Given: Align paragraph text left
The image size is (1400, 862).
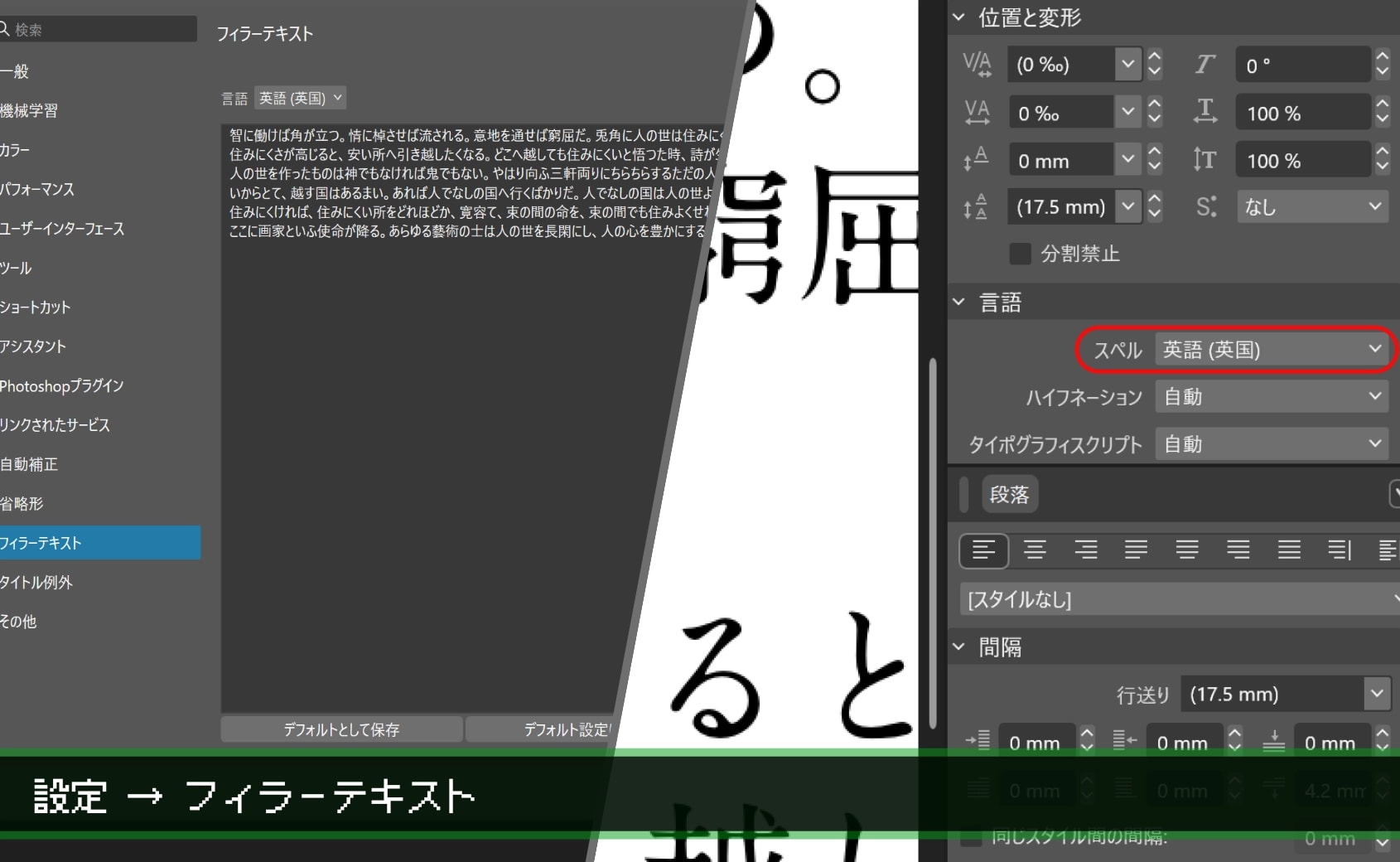Looking at the screenshot, I should click(x=983, y=550).
